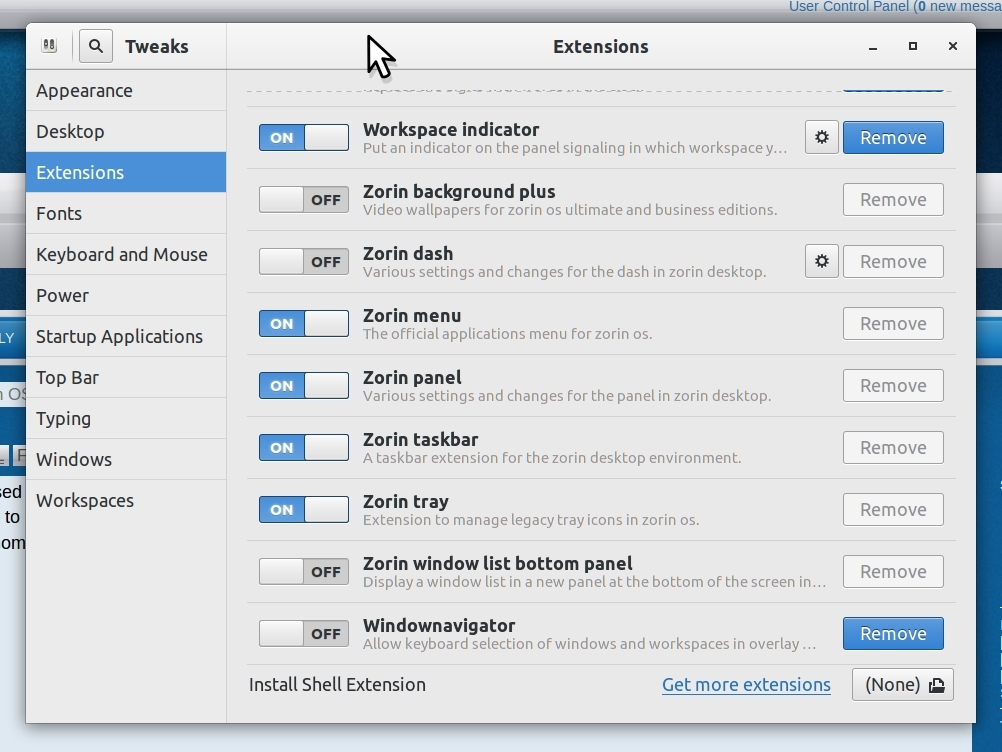Open Workspace indicator settings gear
Image resolution: width=1002 pixels, height=752 pixels.
coord(822,138)
